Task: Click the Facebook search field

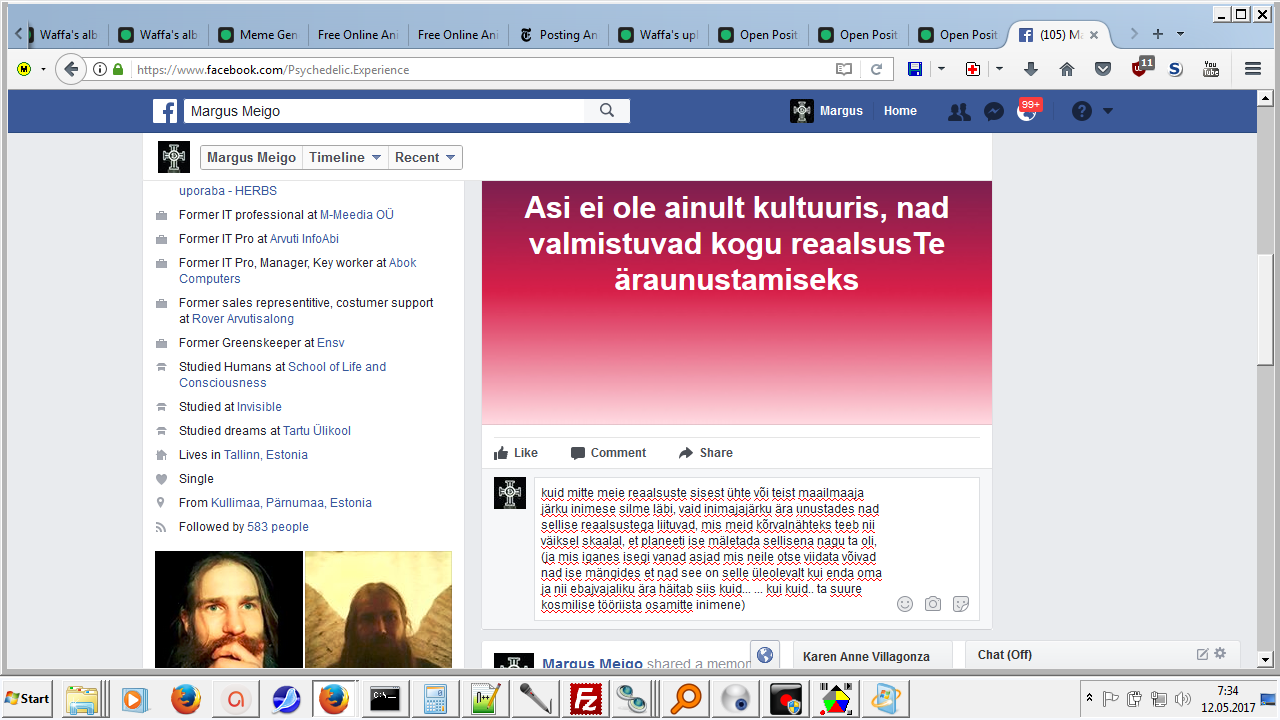Action: 385,111
